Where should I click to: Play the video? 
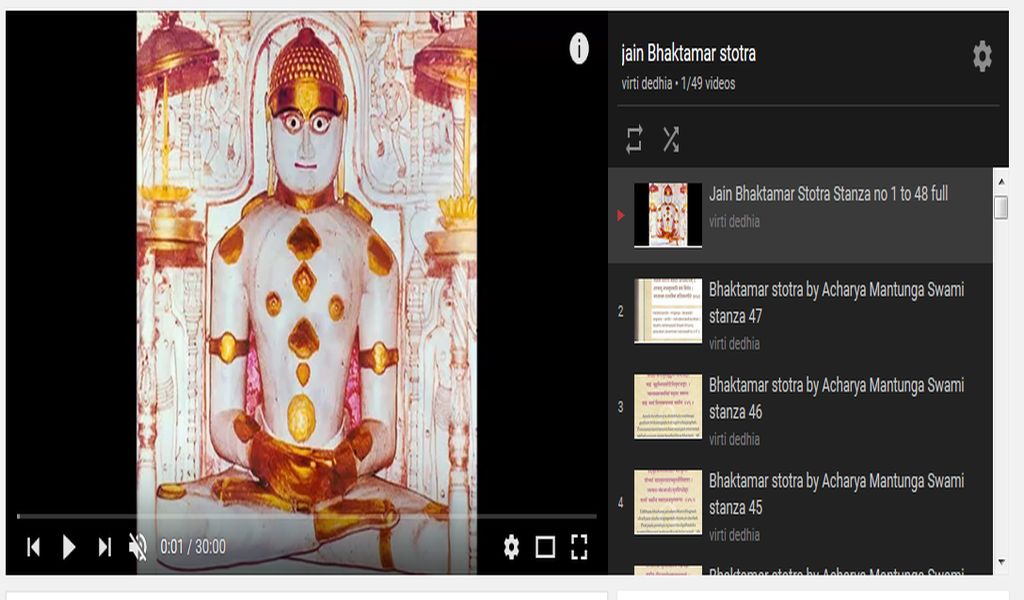point(69,547)
